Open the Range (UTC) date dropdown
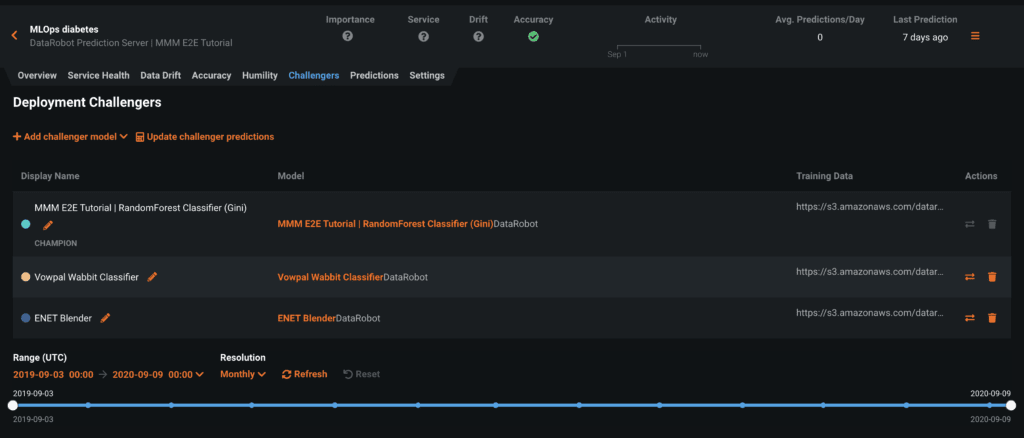 point(108,374)
